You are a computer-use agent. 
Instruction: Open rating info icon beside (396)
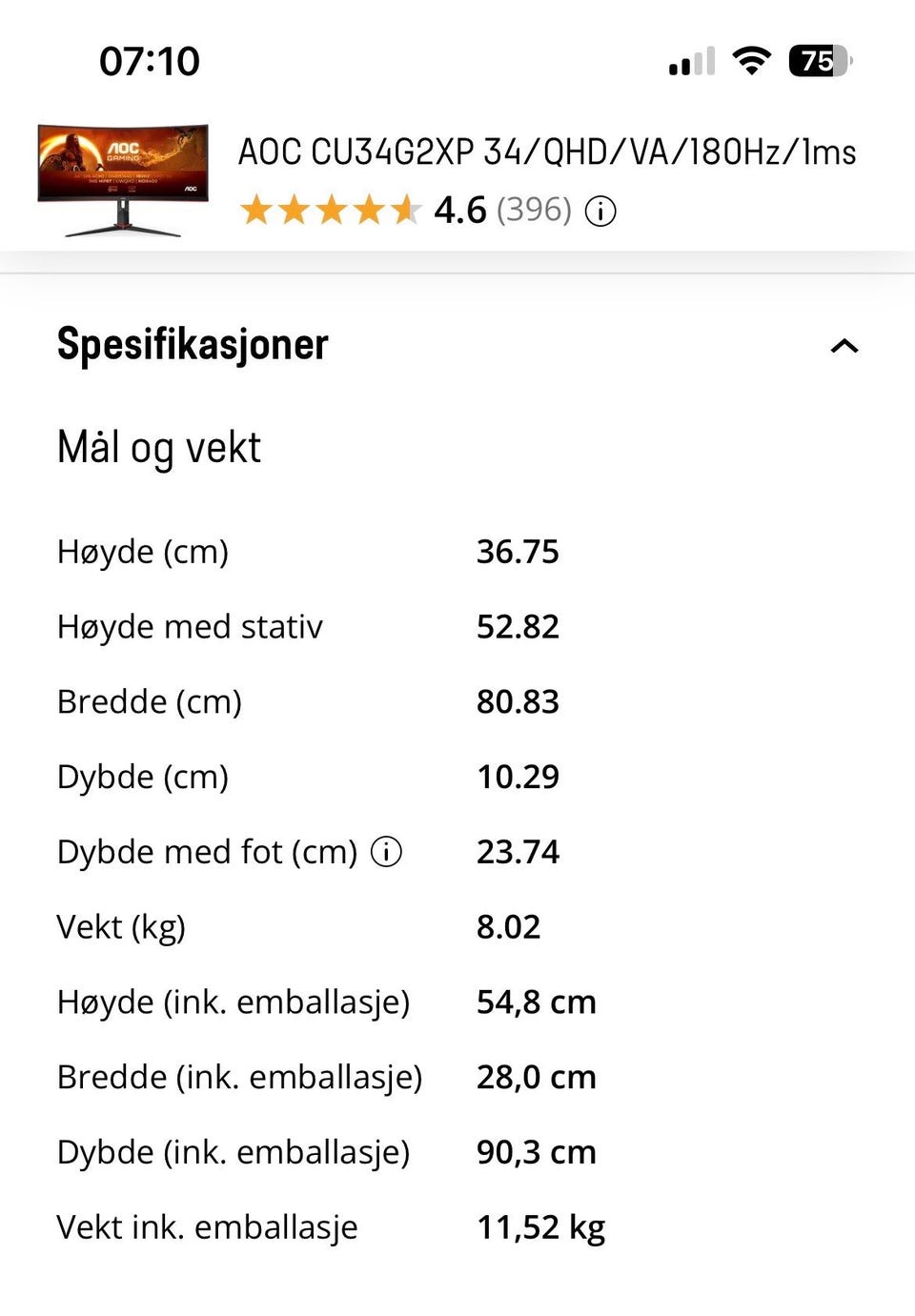[600, 211]
